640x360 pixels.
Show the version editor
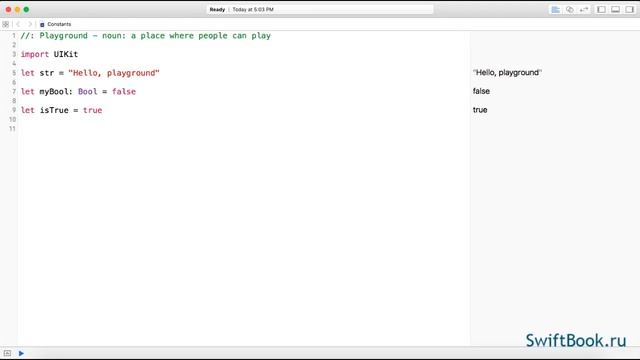click(584, 9)
